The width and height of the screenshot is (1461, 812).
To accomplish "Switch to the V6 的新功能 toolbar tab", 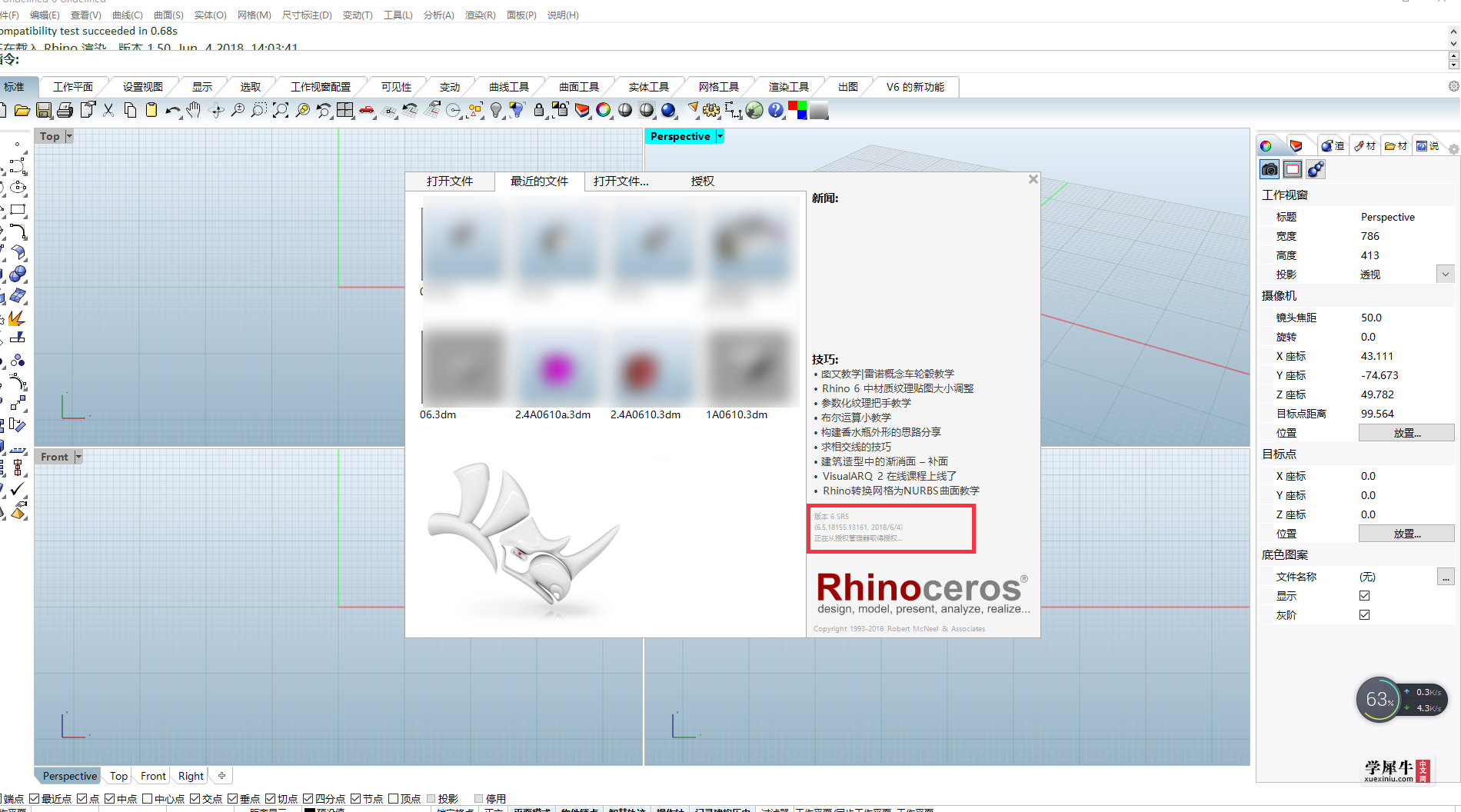I will tap(915, 87).
